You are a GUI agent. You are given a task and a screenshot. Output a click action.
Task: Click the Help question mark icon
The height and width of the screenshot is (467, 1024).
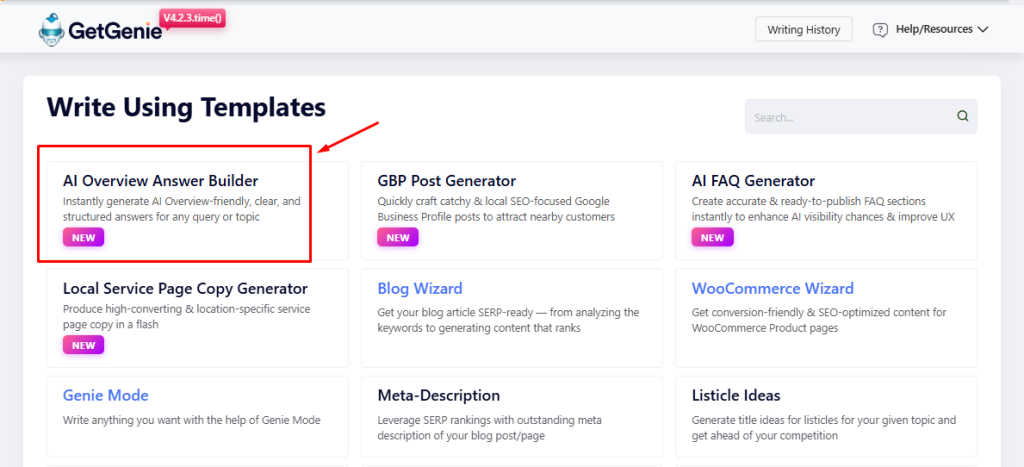880,30
